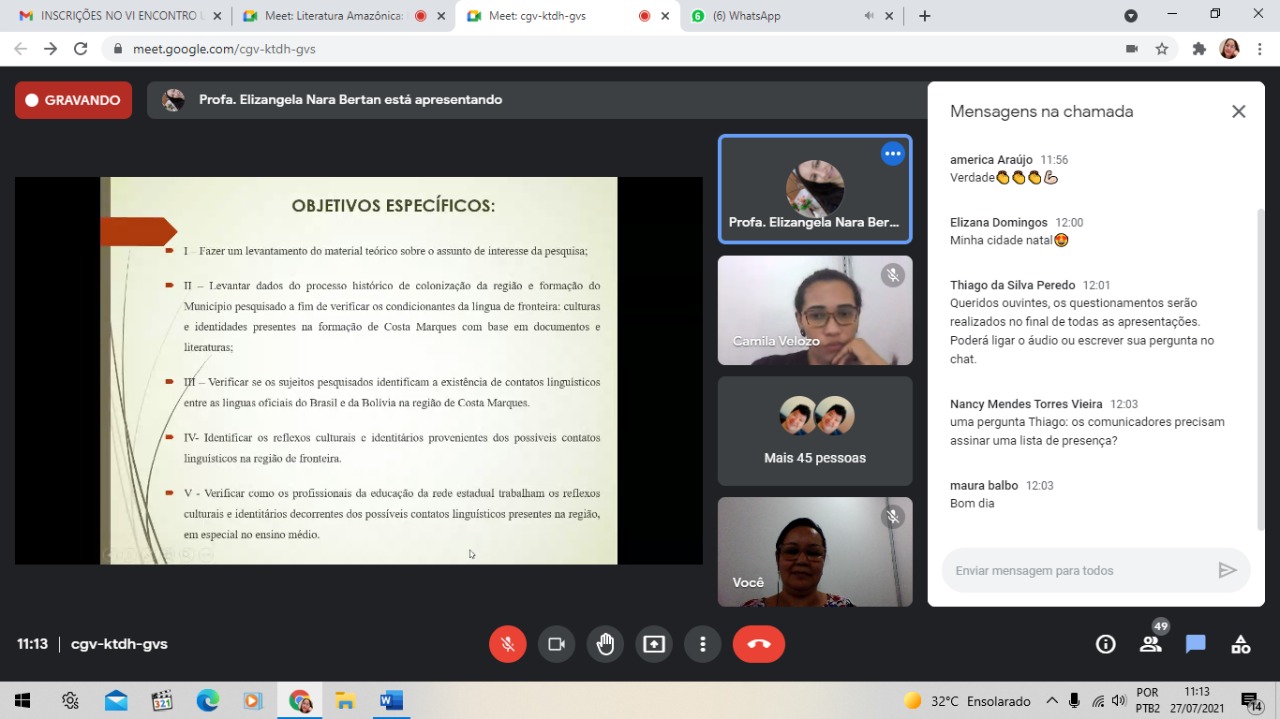Open the Mais 45 pessoas tile
Screen dimensions: 1280x719
[815, 431]
